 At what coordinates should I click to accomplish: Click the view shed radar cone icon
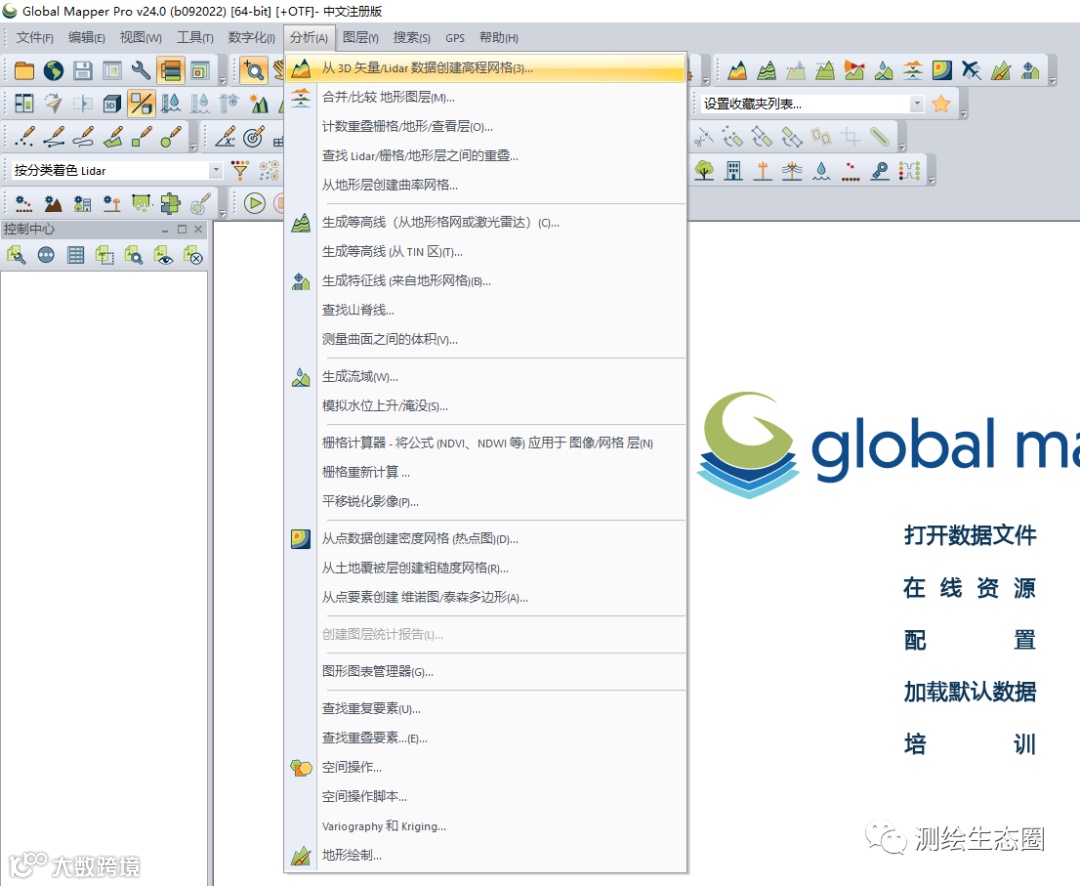[x=854, y=70]
